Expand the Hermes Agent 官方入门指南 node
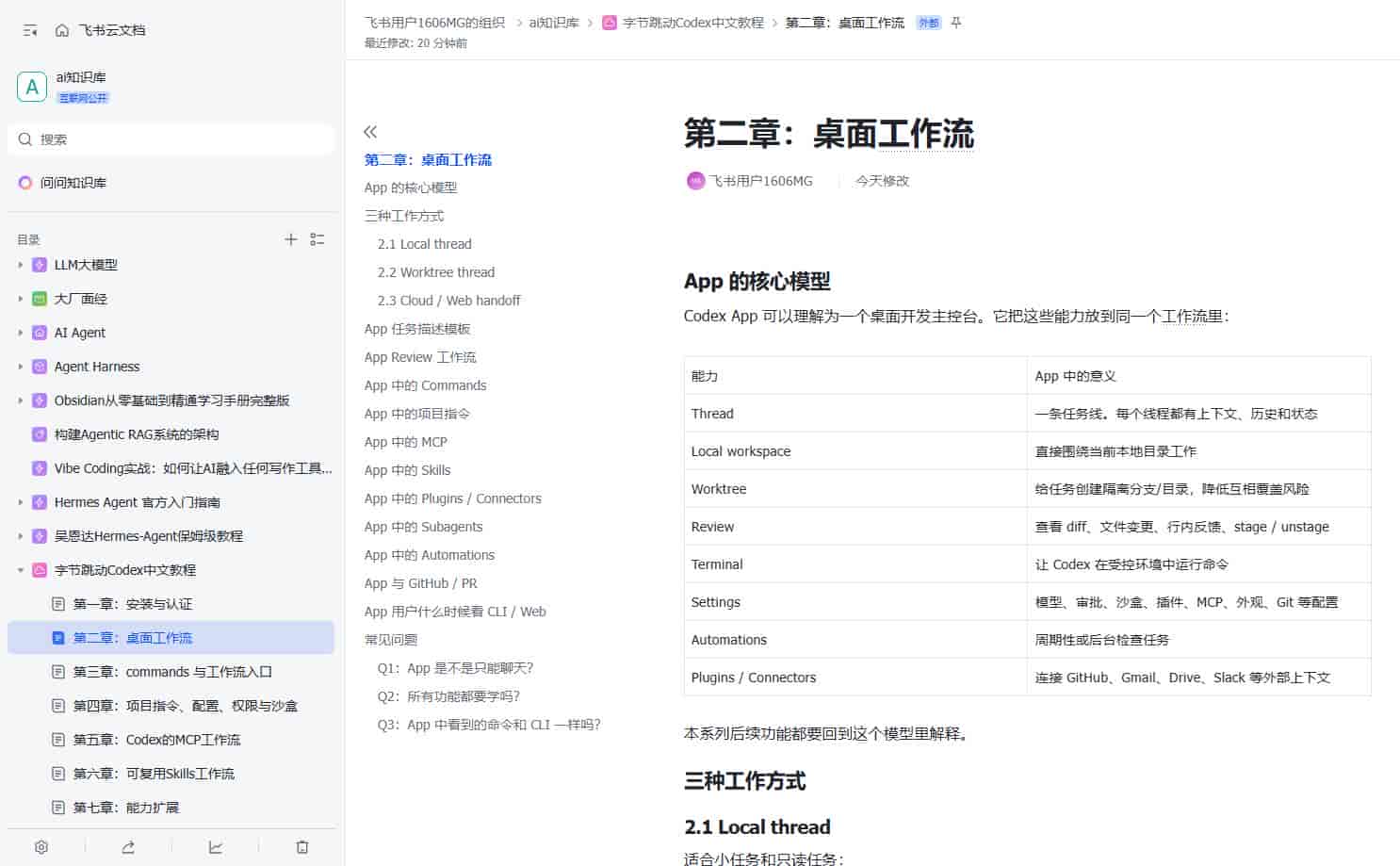The image size is (1400, 866). [x=21, y=502]
